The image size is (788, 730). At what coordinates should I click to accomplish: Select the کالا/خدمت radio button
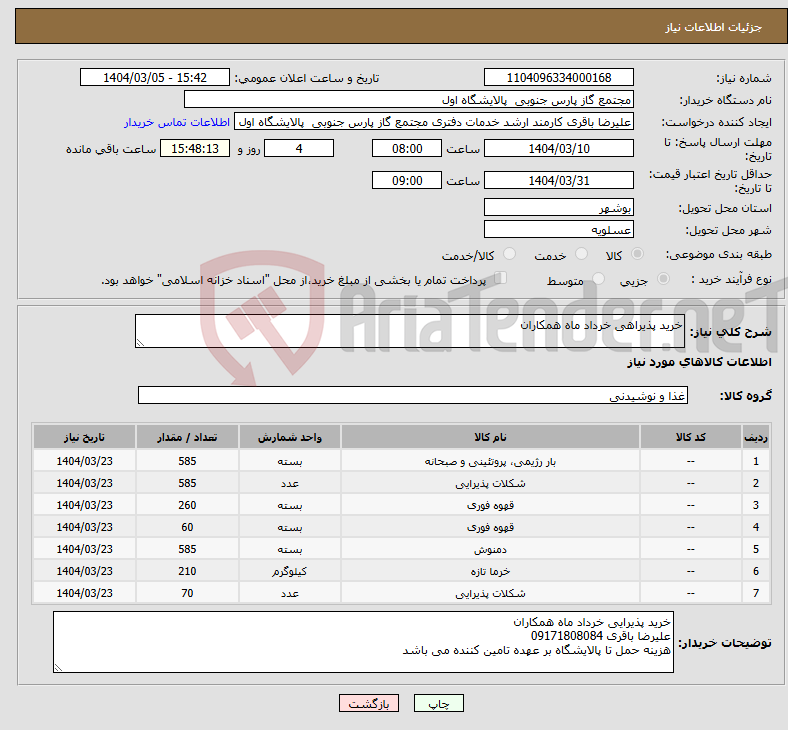[509, 254]
